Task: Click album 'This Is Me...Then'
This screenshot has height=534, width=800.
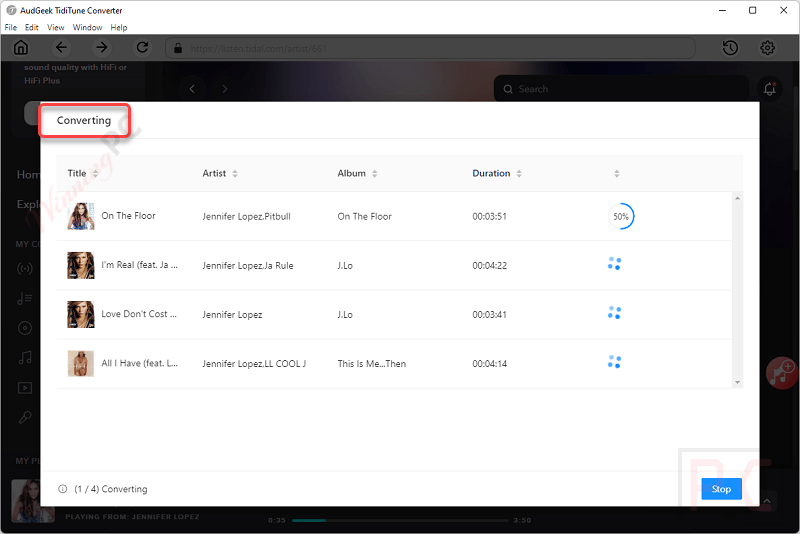Action: (371, 364)
